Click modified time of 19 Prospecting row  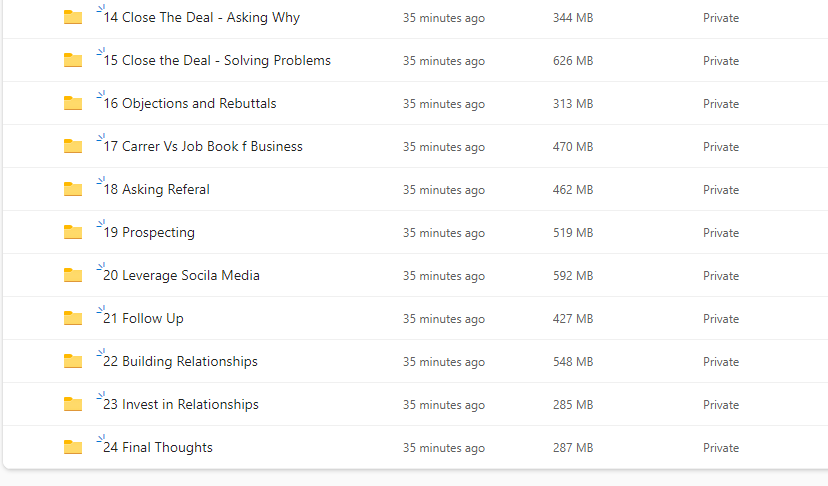coord(444,233)
